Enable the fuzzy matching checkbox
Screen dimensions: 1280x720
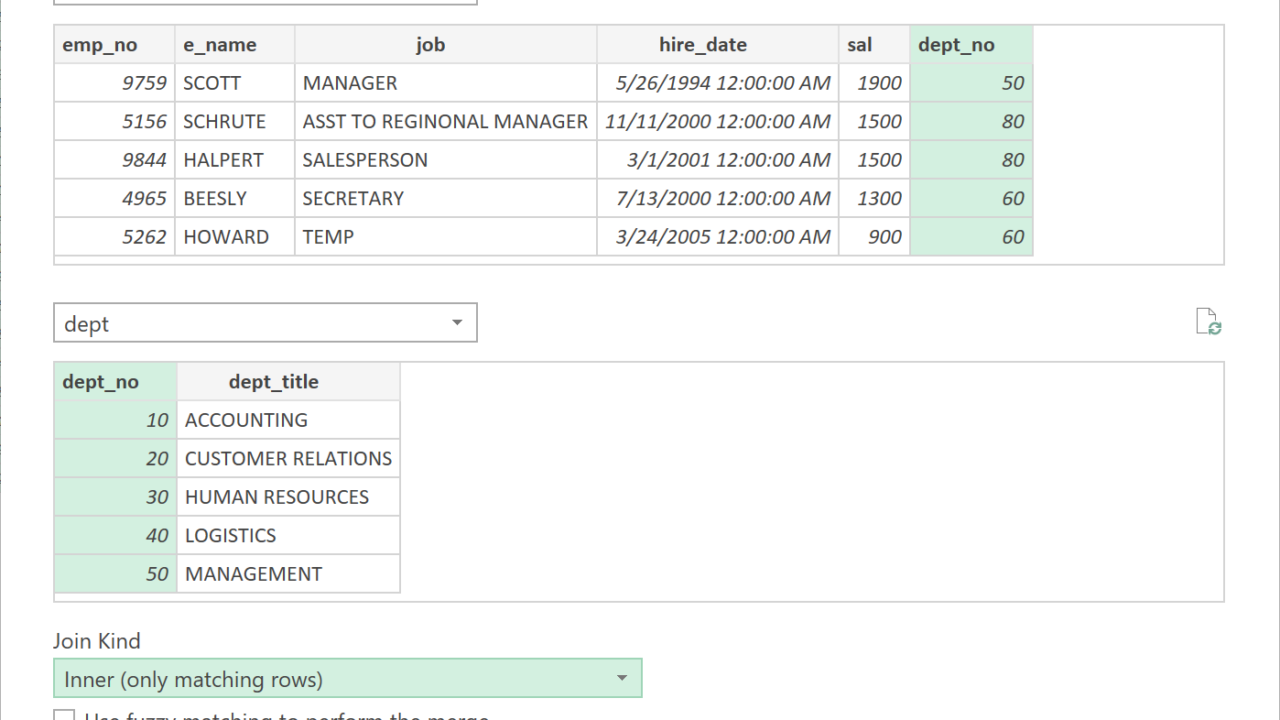click(64, 716)
